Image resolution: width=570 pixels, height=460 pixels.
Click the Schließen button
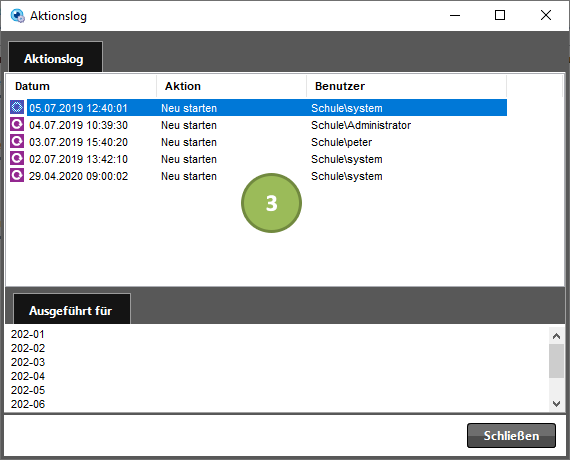point(511,435)
